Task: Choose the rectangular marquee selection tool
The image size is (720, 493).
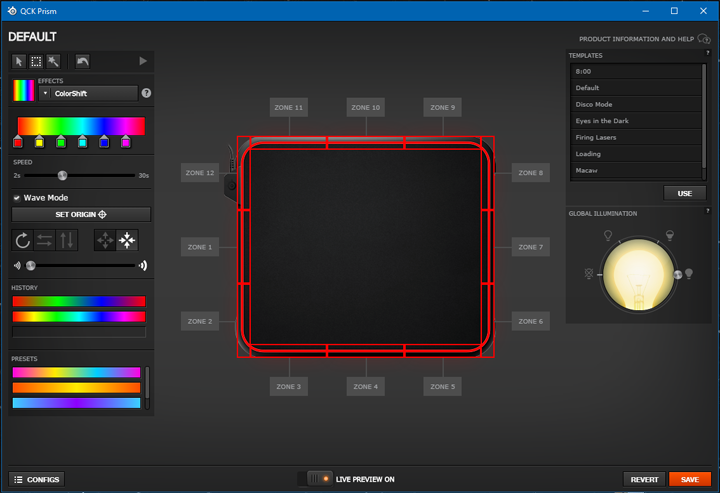Action: (x=36, y=61)
